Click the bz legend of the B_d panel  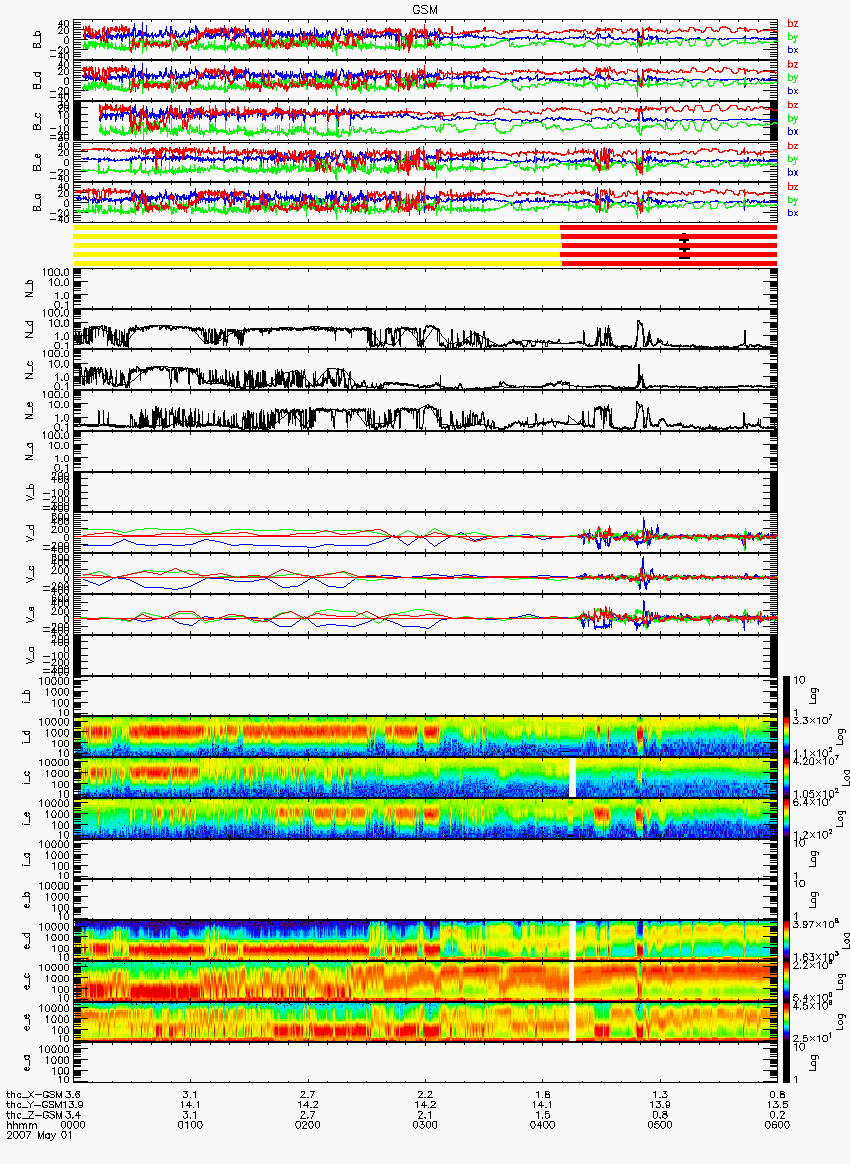pos(793,65)
